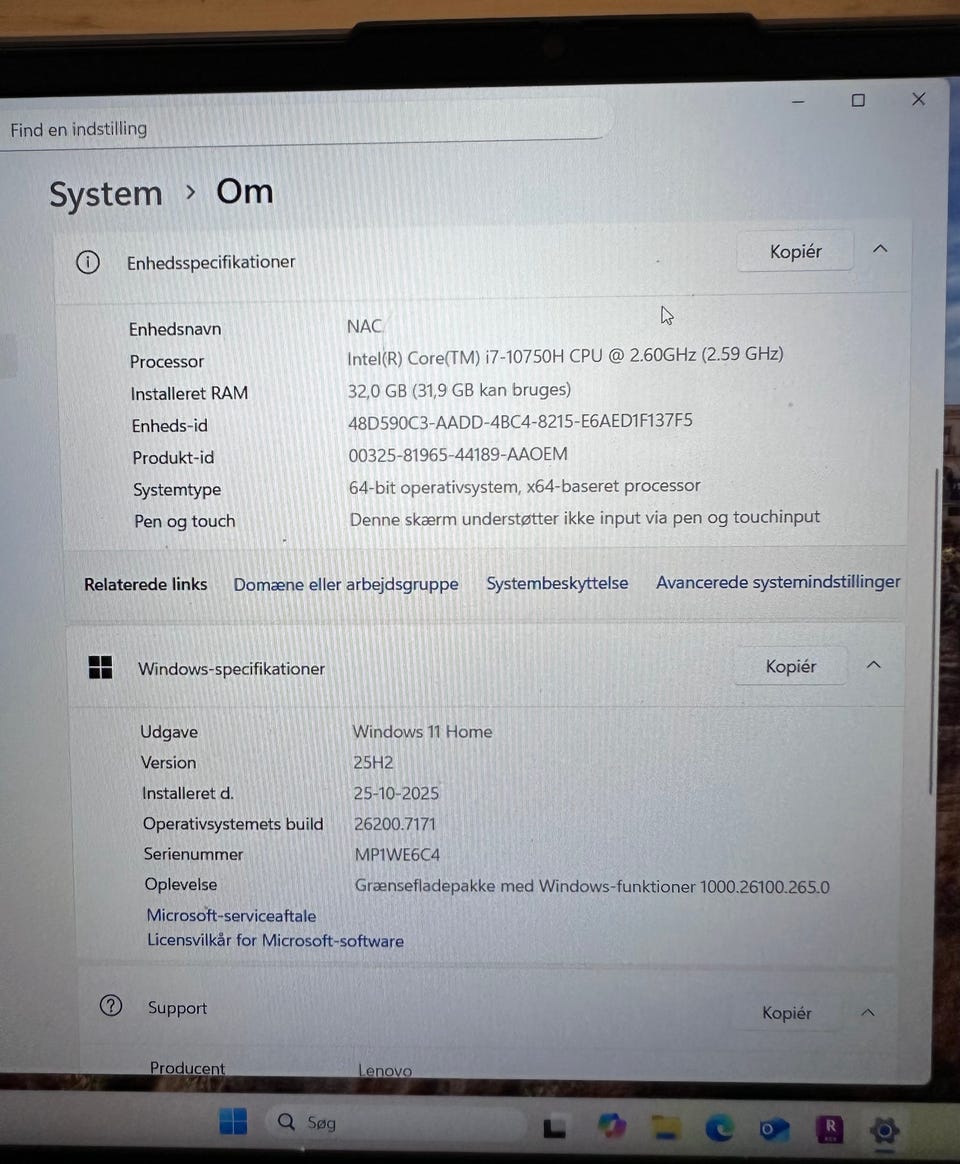
Task: Open Domæne eller arbejdsgruppe link
Action: pos(346,584)
